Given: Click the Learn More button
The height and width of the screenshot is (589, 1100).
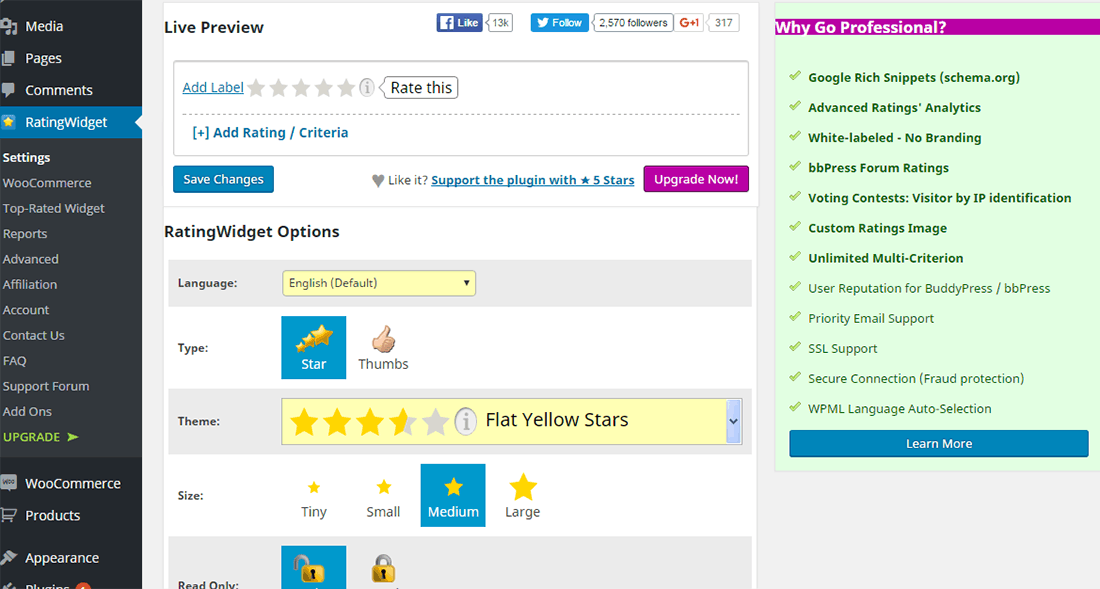Looking at the screenshot, I should coord(939,444).
